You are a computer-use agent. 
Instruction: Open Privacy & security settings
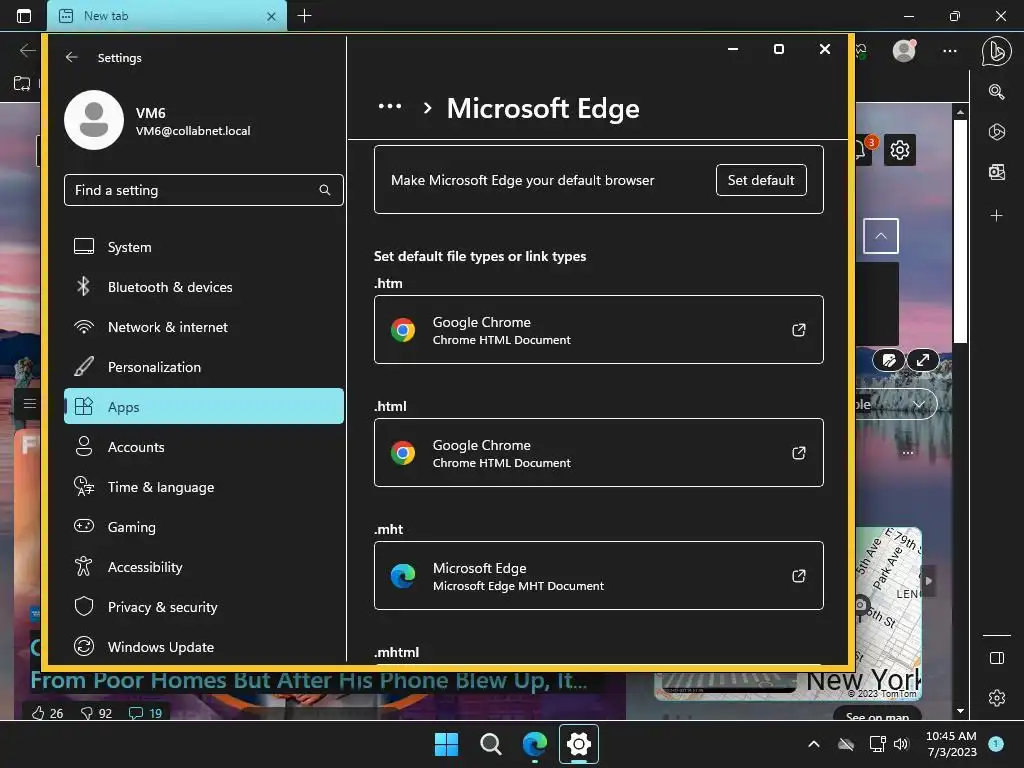pos(204,607)
